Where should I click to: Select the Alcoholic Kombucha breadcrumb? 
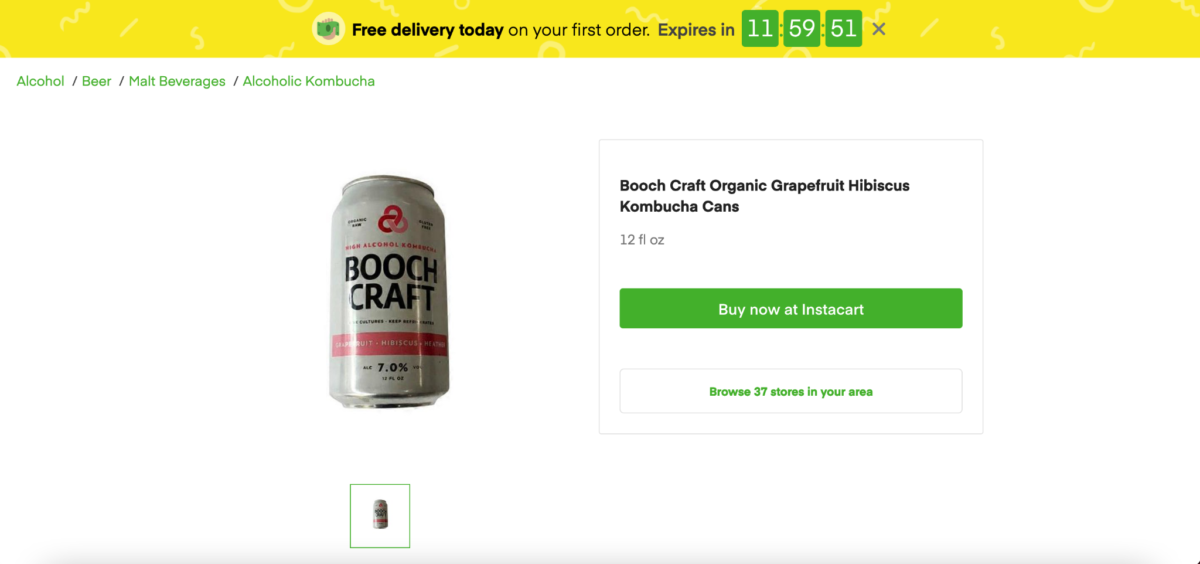click(x=309, y=81)
